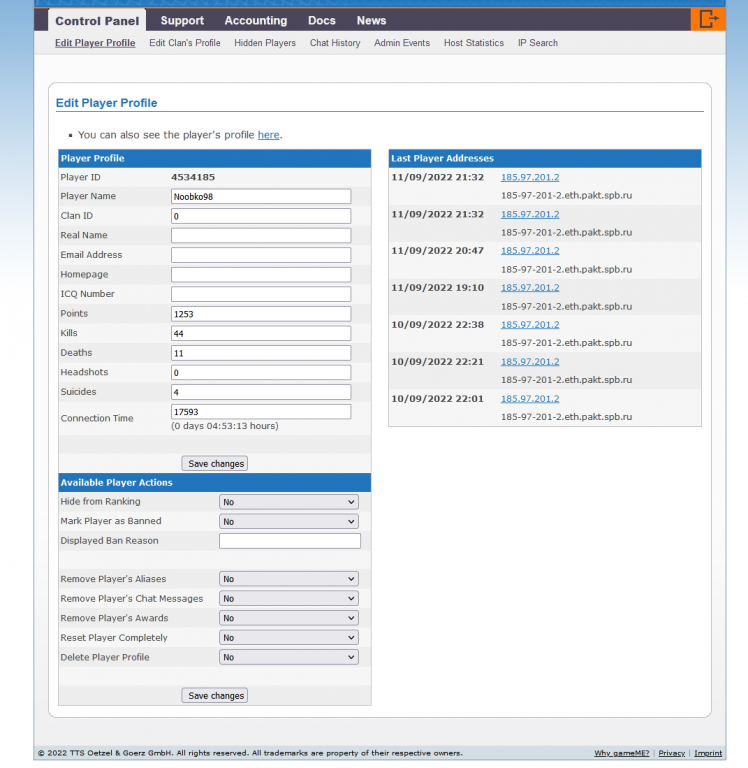The image size is (748, 768).
Task: Follow the player's profile 'here' link
Action: pos(268,135)
